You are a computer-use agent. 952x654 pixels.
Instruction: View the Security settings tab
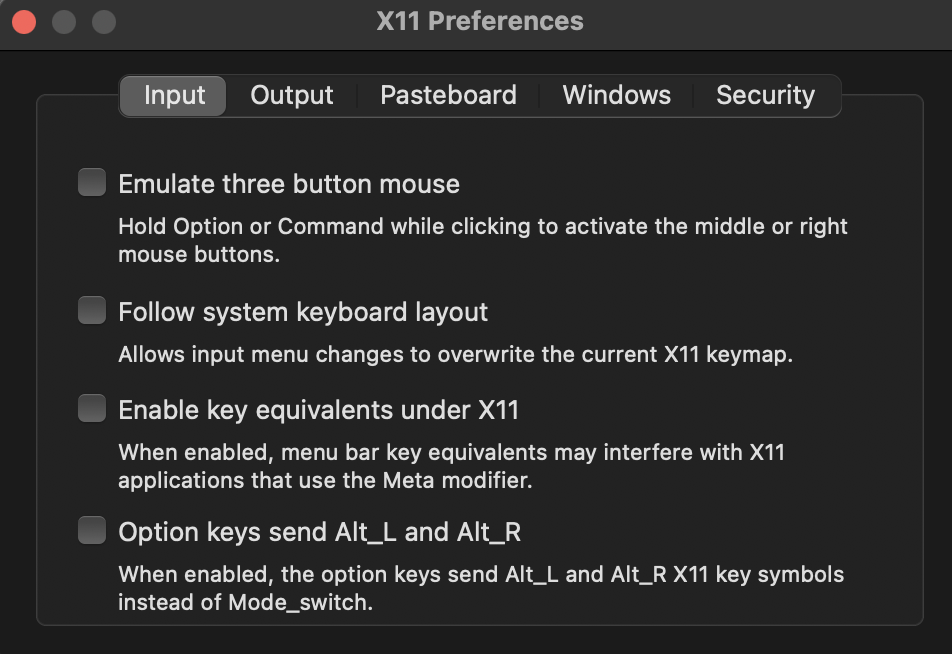(x=766, y=95)
